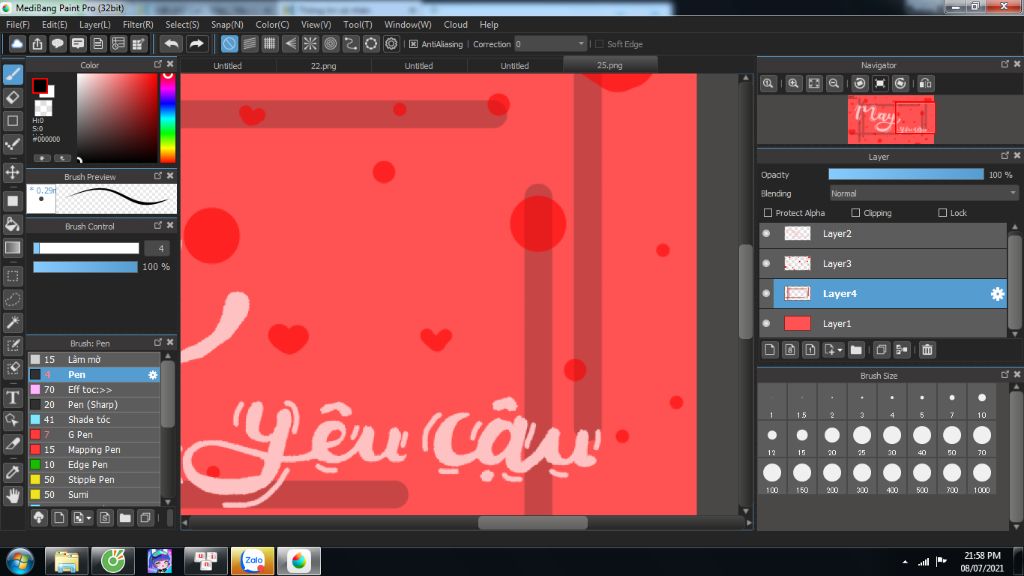This screenshot has width=1024, height=576.
Task: Undock the Layer panel
Action: (1004, 155)
